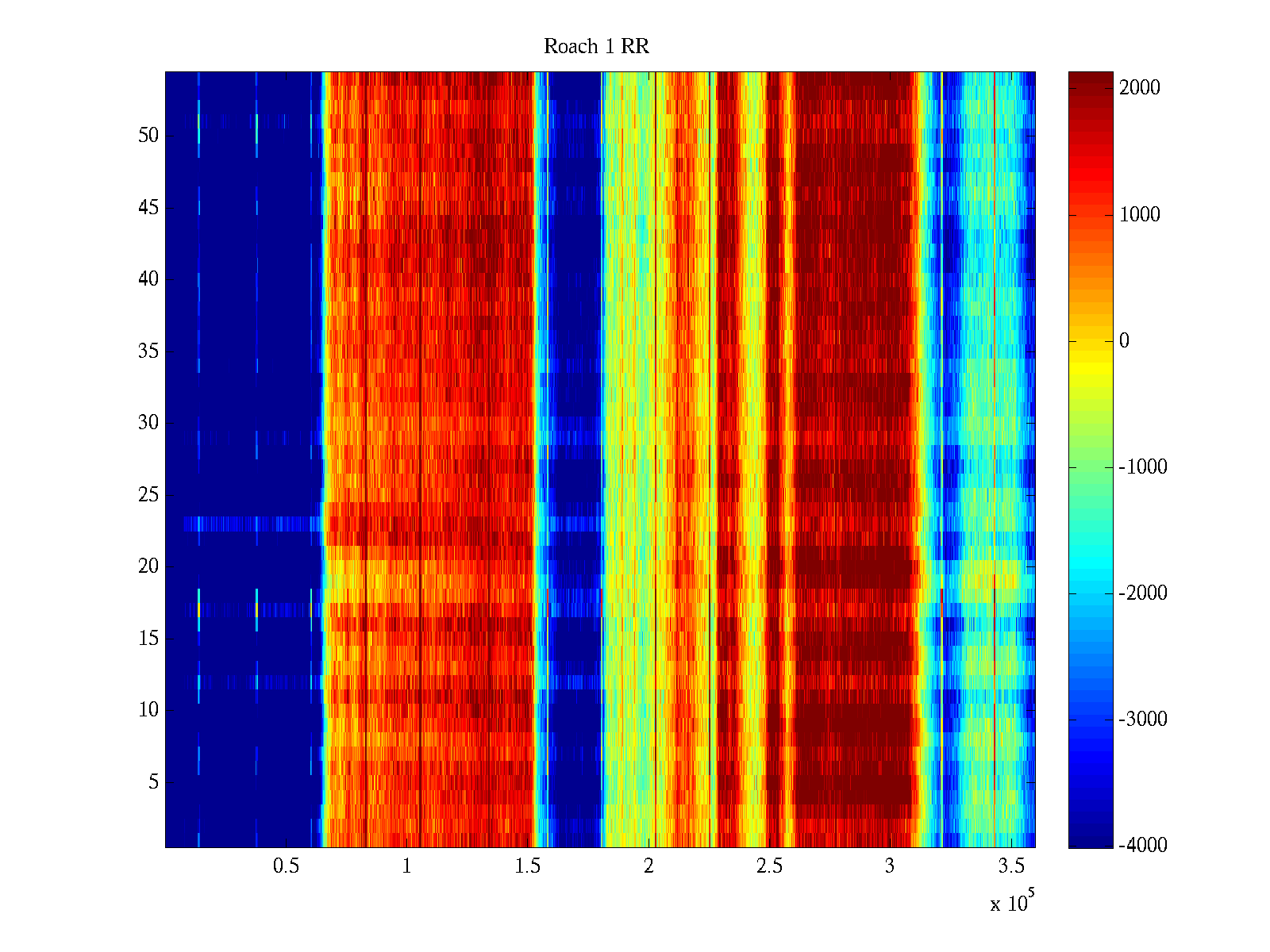This screenshot has height=952, width=1270.
Task: Click the x-axis tick label 3.5
Action: pos(1010,866)
